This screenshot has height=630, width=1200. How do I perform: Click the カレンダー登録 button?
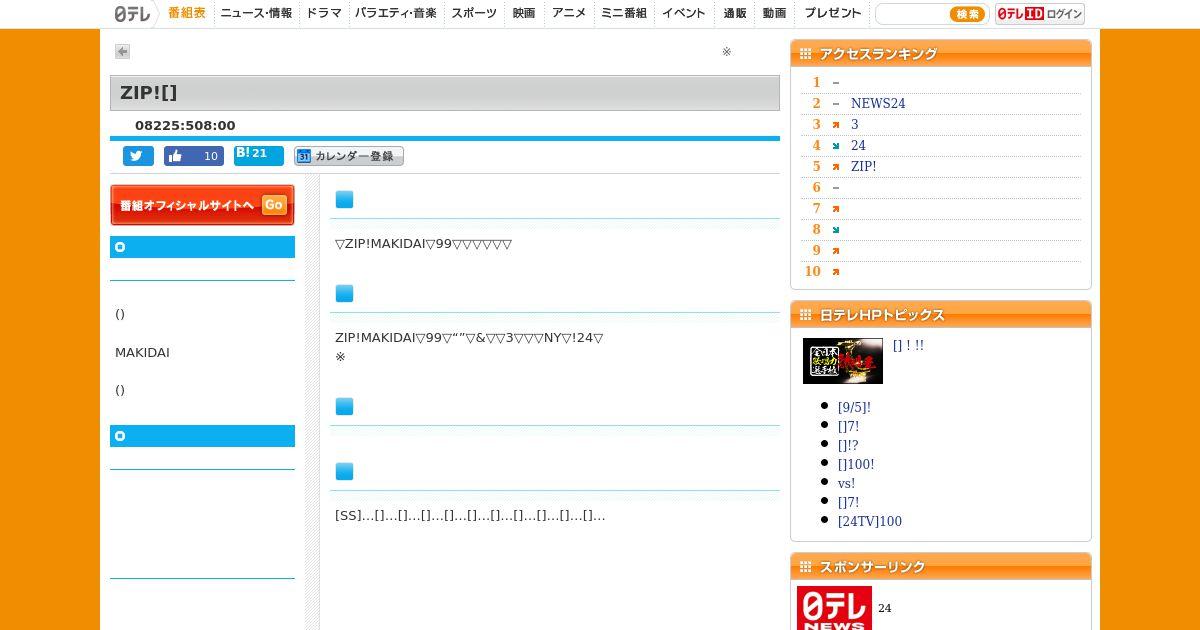(349, 156)
